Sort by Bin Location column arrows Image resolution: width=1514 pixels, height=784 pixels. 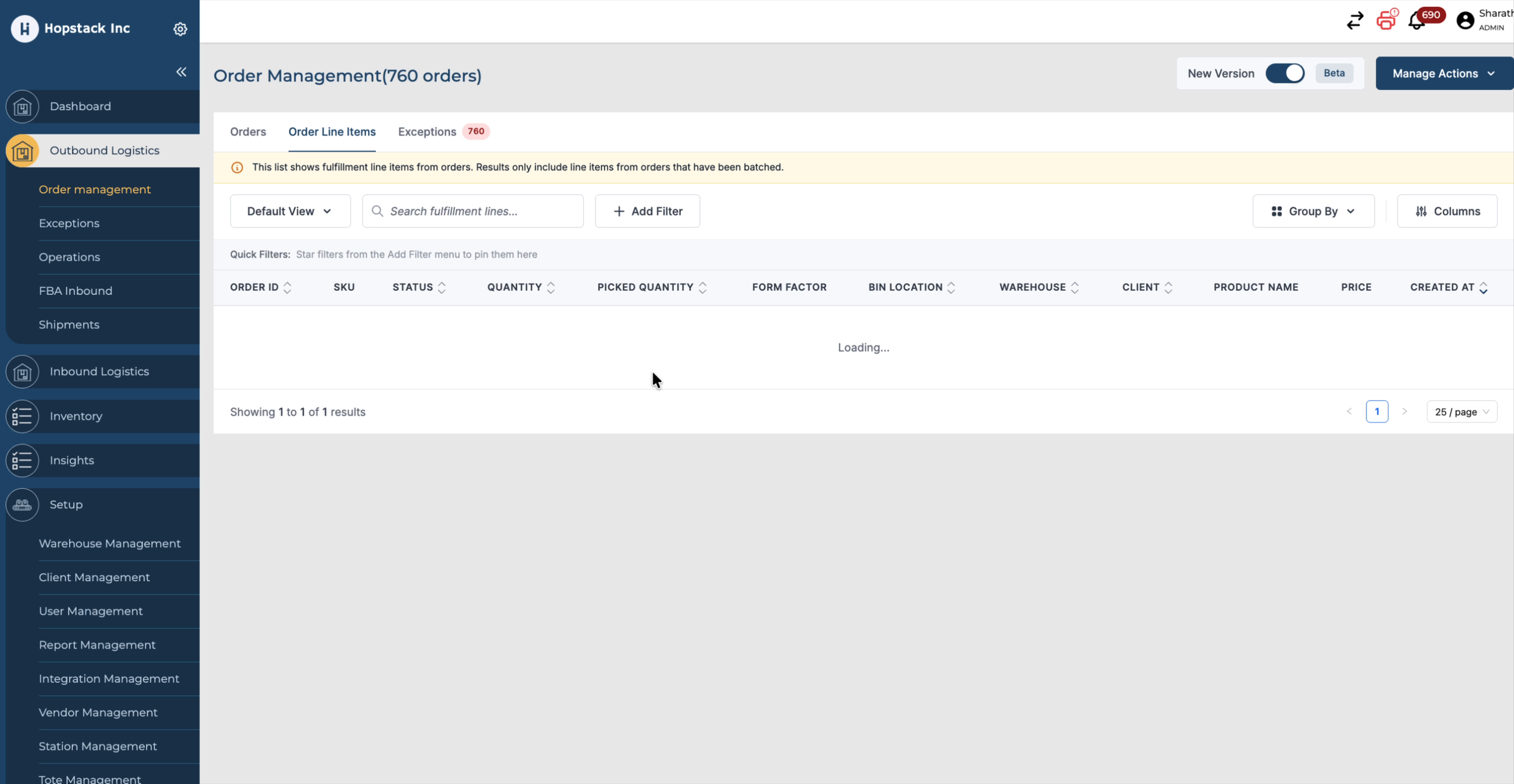(951, 288)
